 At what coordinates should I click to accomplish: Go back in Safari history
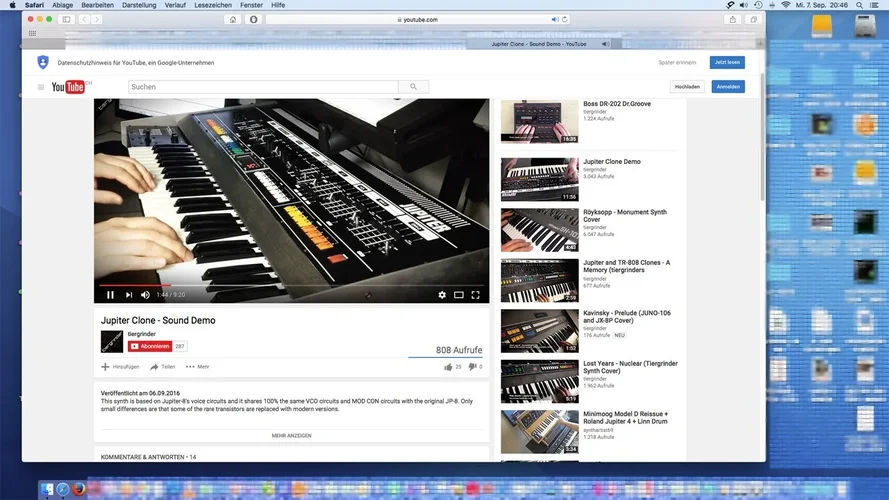click(84, 19)
